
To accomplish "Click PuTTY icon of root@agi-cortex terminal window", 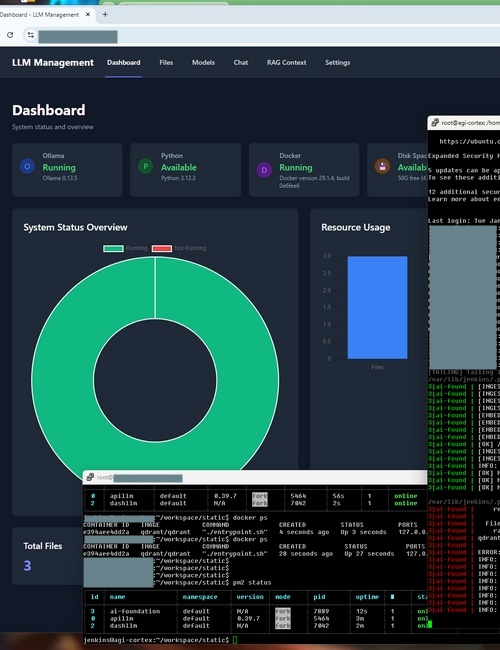I will tap(434, 123).
